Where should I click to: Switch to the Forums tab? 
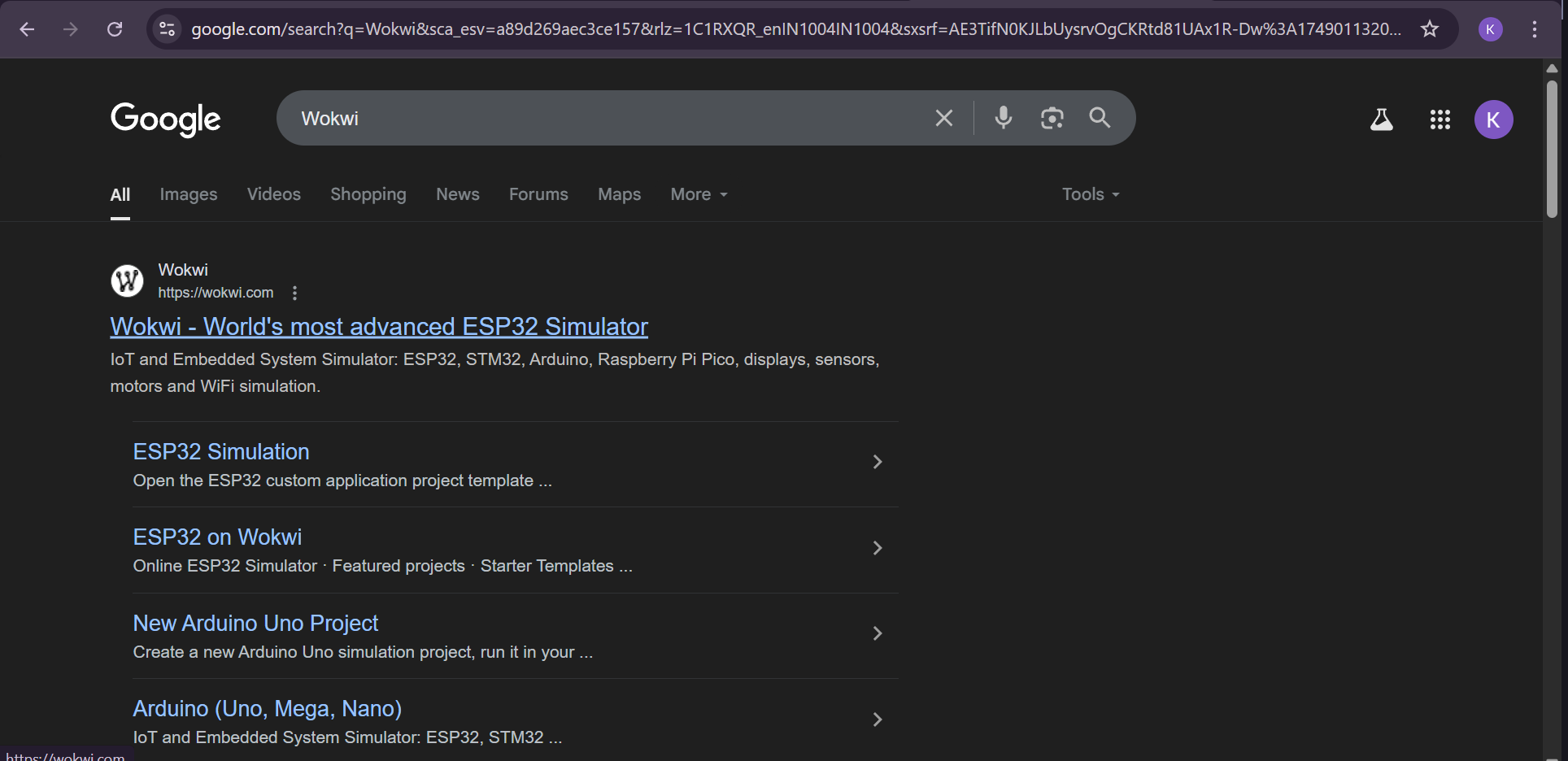coord(538,194)
